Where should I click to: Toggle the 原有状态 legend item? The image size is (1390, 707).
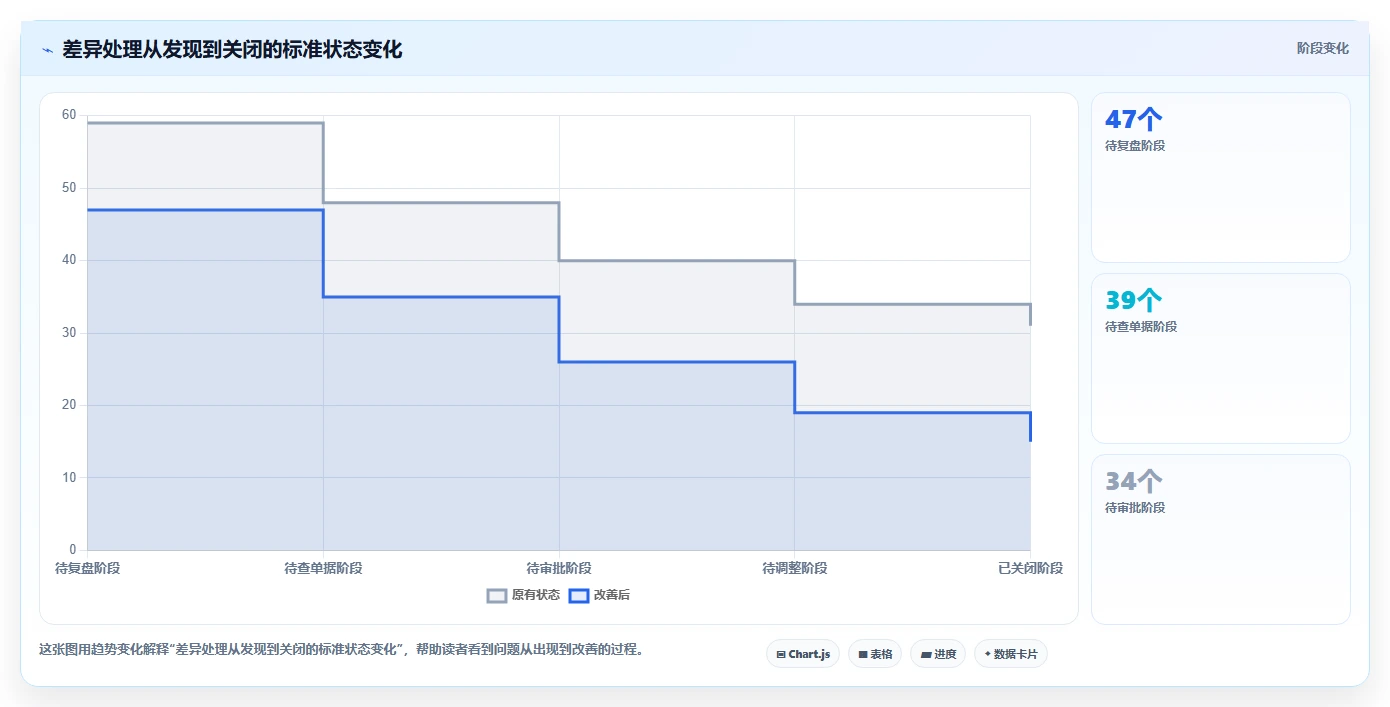click(x=523, y=595)
